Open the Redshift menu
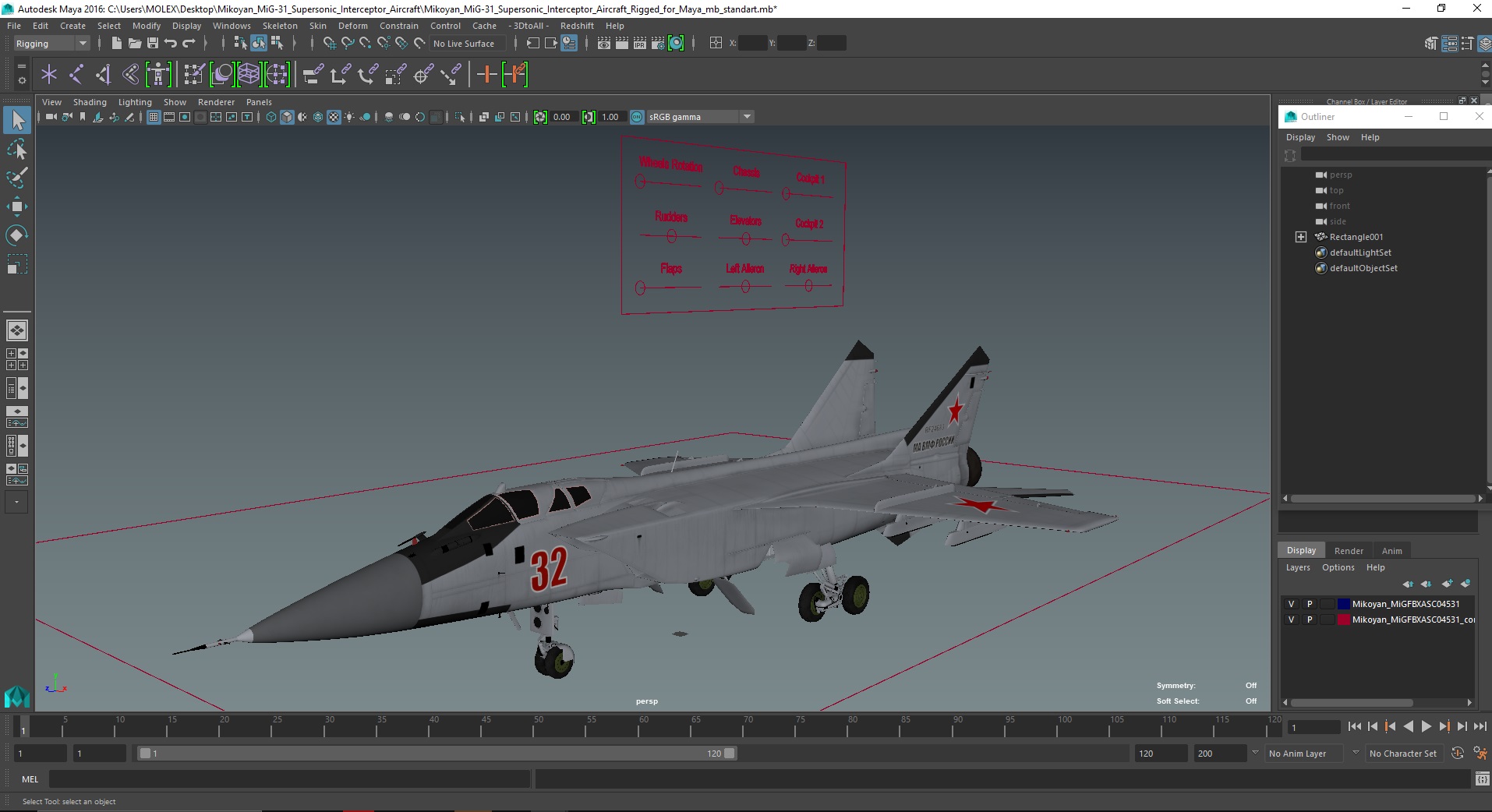The image size is (1492, 812). pyautogui.click(x=577, y=26)
